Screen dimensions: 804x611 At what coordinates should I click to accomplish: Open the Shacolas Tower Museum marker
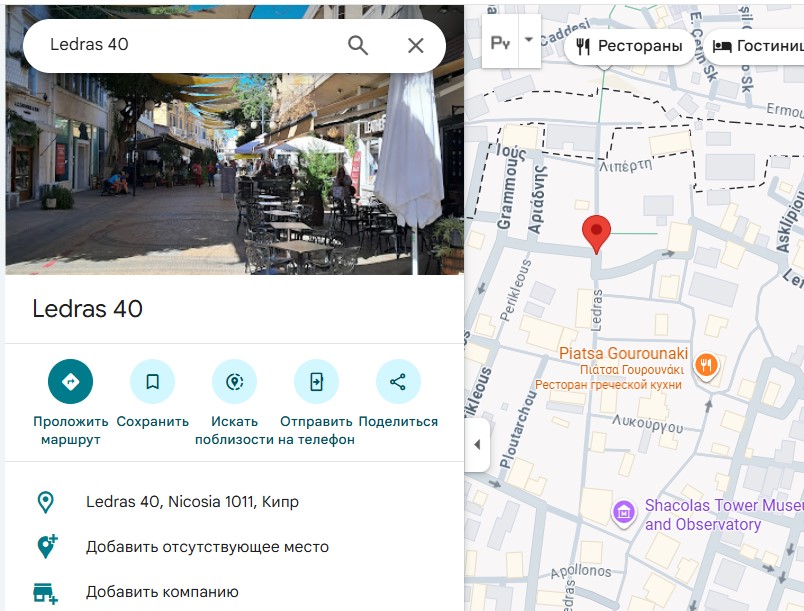pyautogui.click(x=624, y=514)
